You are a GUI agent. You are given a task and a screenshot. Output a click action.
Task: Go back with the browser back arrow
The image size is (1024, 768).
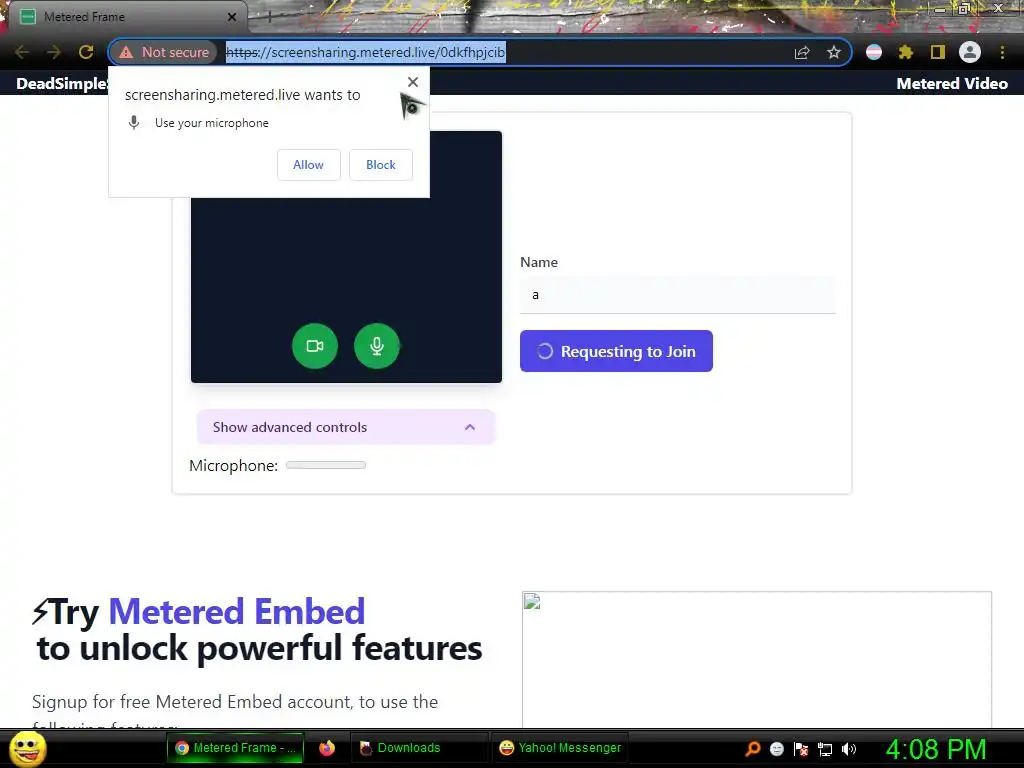pyautogui.click(x=22, y=52)
